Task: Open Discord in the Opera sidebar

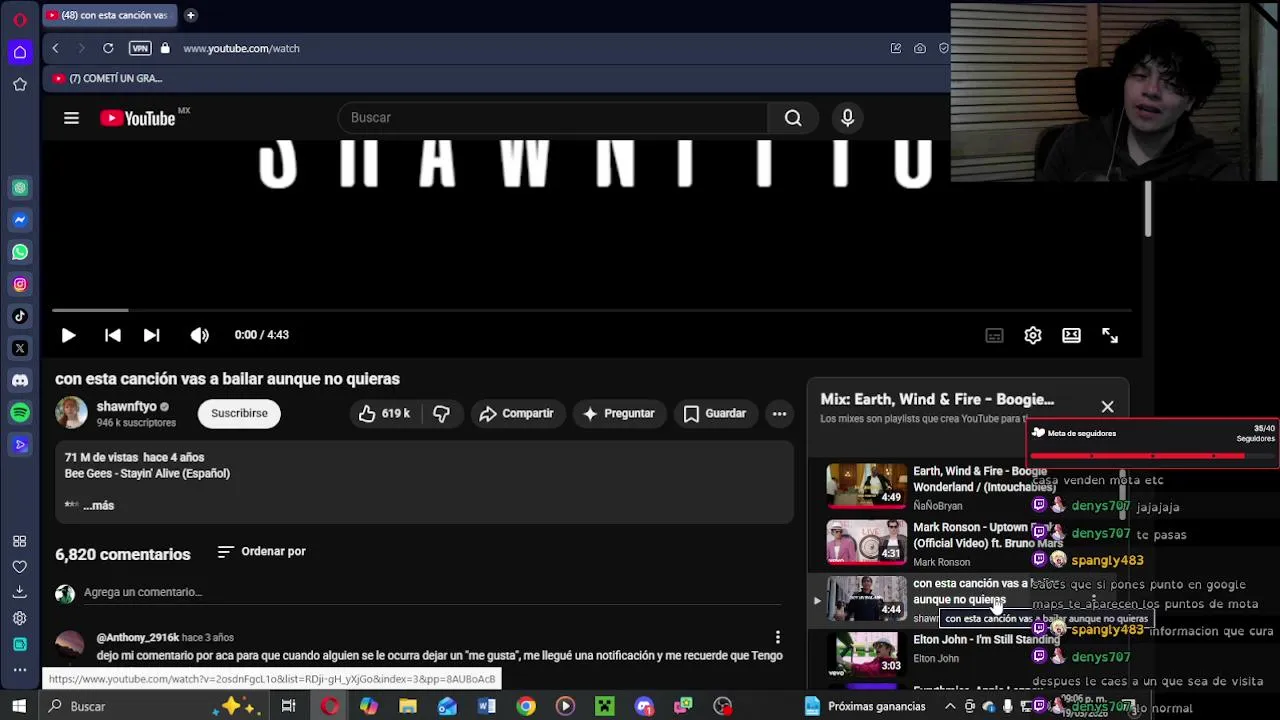Action: pyautogui.click(x=20, y=380)
